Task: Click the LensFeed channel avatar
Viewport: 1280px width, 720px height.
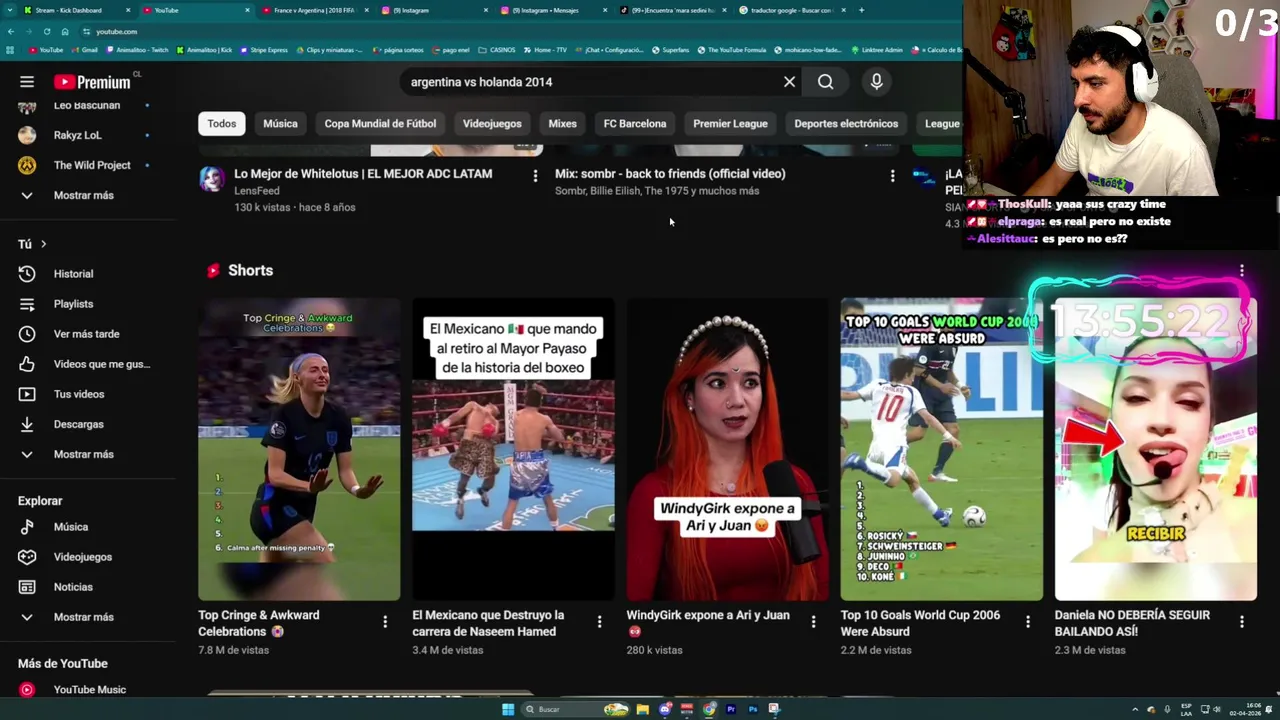Action: coord(211,178)
